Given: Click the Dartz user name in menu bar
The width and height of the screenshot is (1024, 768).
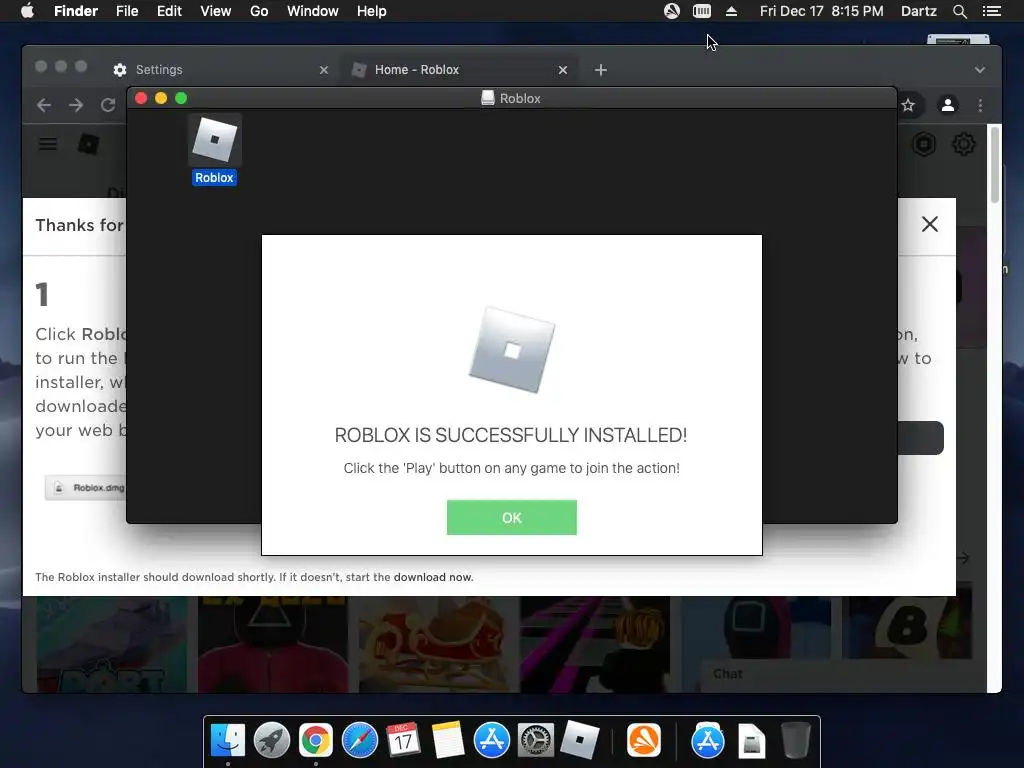Looking at the screenshot, I should (x=918, y=11).
